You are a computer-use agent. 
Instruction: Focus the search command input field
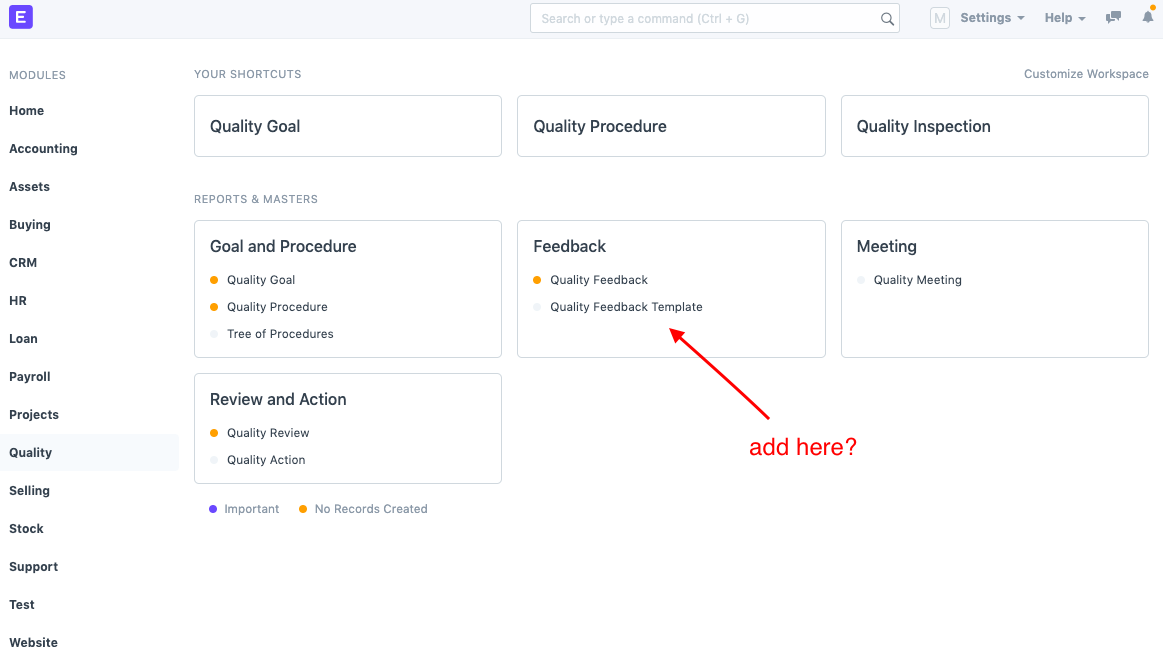coord(705,18)
